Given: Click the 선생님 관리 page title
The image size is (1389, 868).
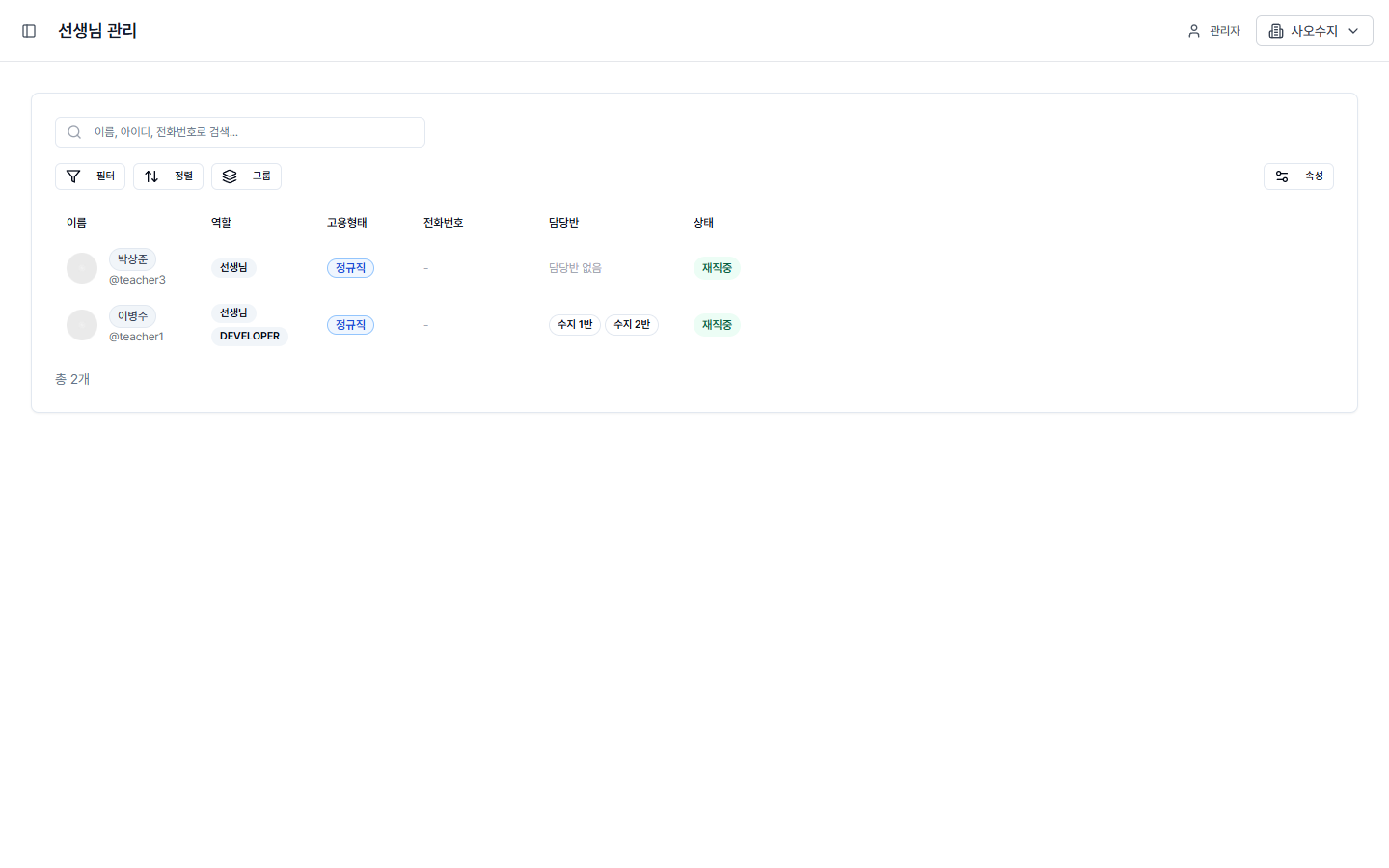Looking at the screenshot, I should (97, 31).
